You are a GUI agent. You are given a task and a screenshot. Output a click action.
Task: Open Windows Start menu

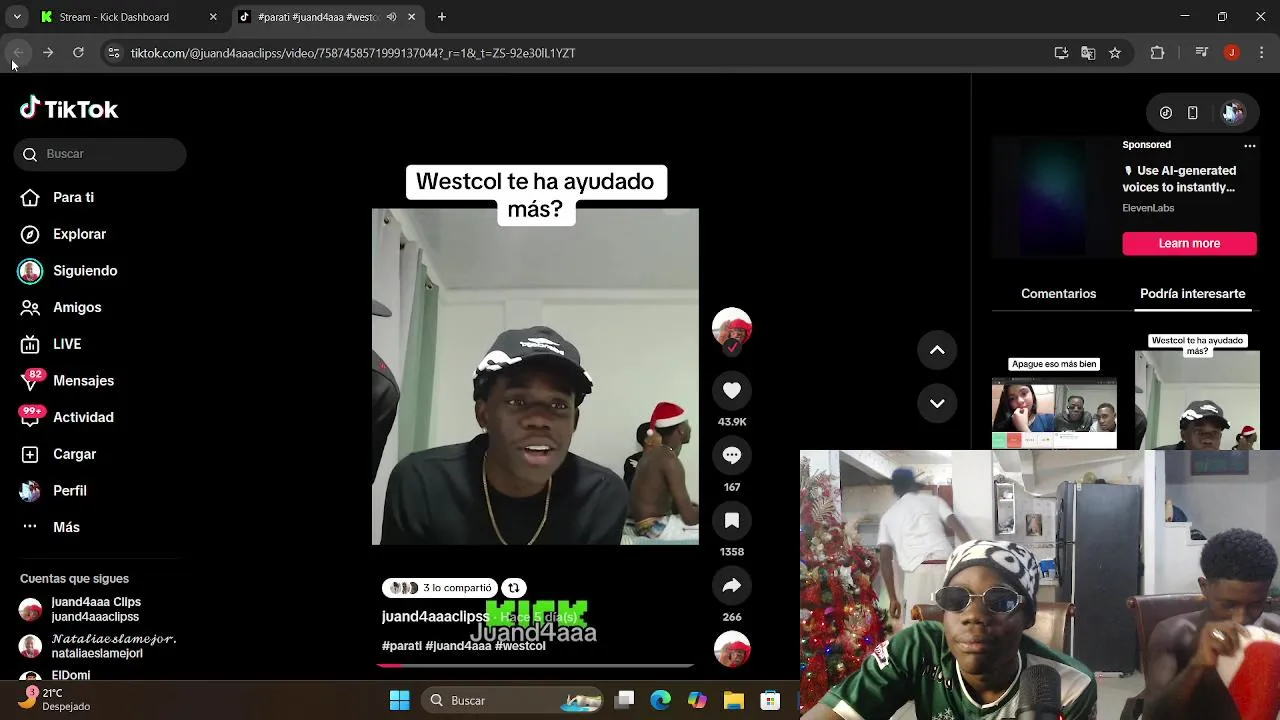pos(399,700)
